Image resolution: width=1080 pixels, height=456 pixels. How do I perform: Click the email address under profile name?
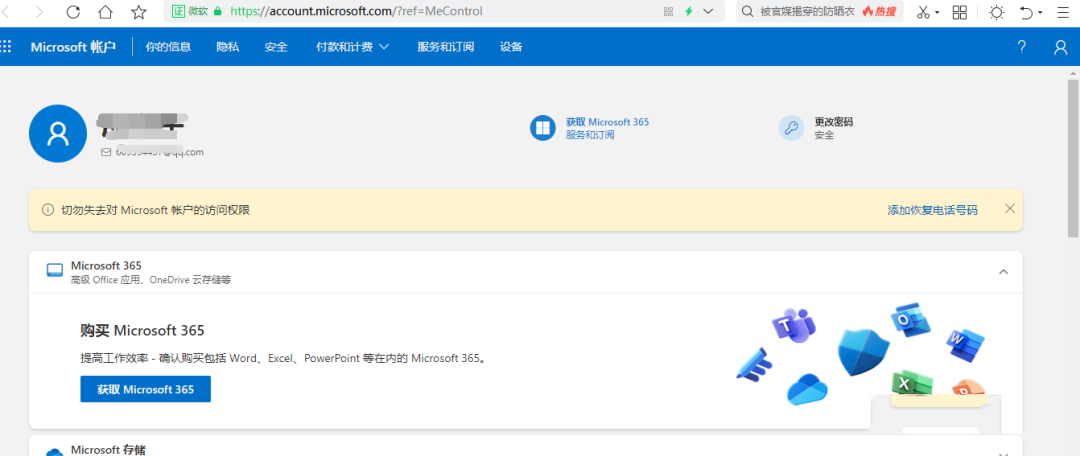coord(158,152)
